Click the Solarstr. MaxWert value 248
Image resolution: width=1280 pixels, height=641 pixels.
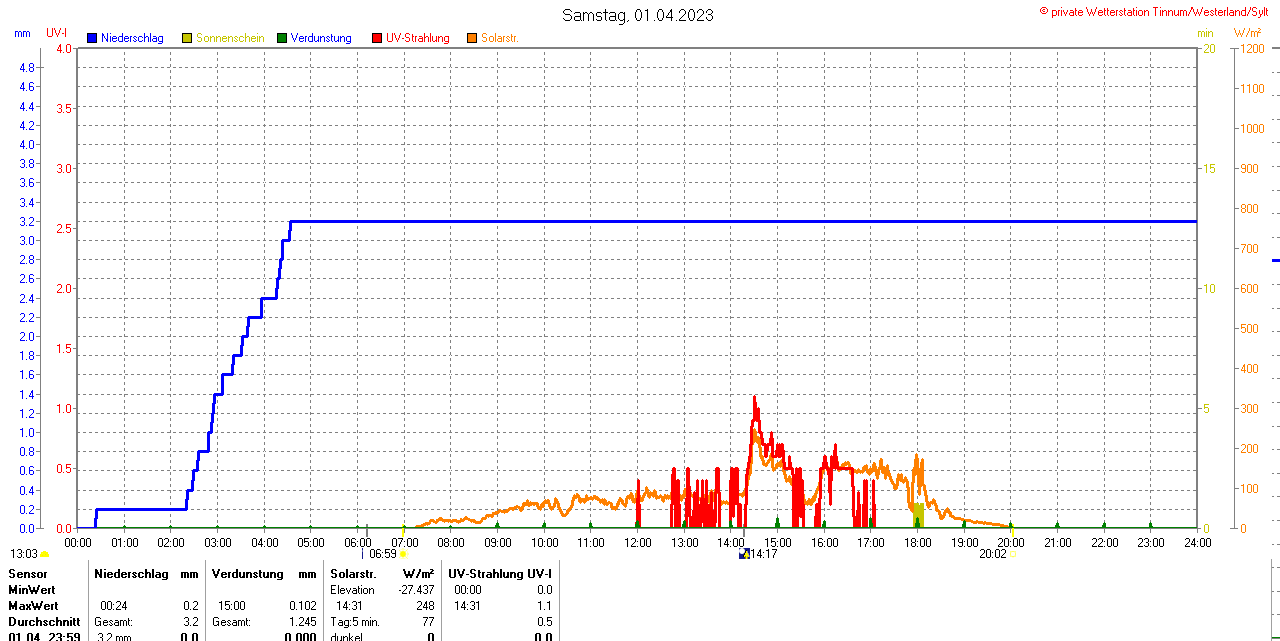(x=424, y=606)
